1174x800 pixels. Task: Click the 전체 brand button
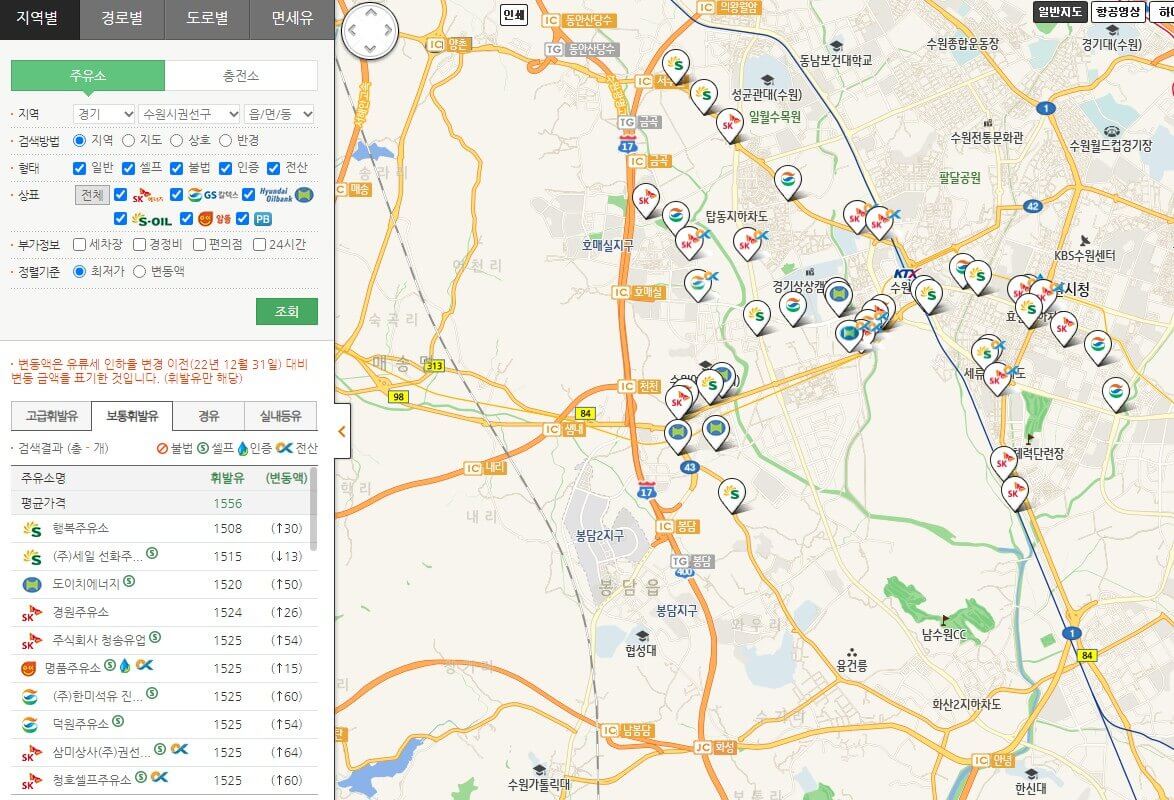tap(93, 195)
